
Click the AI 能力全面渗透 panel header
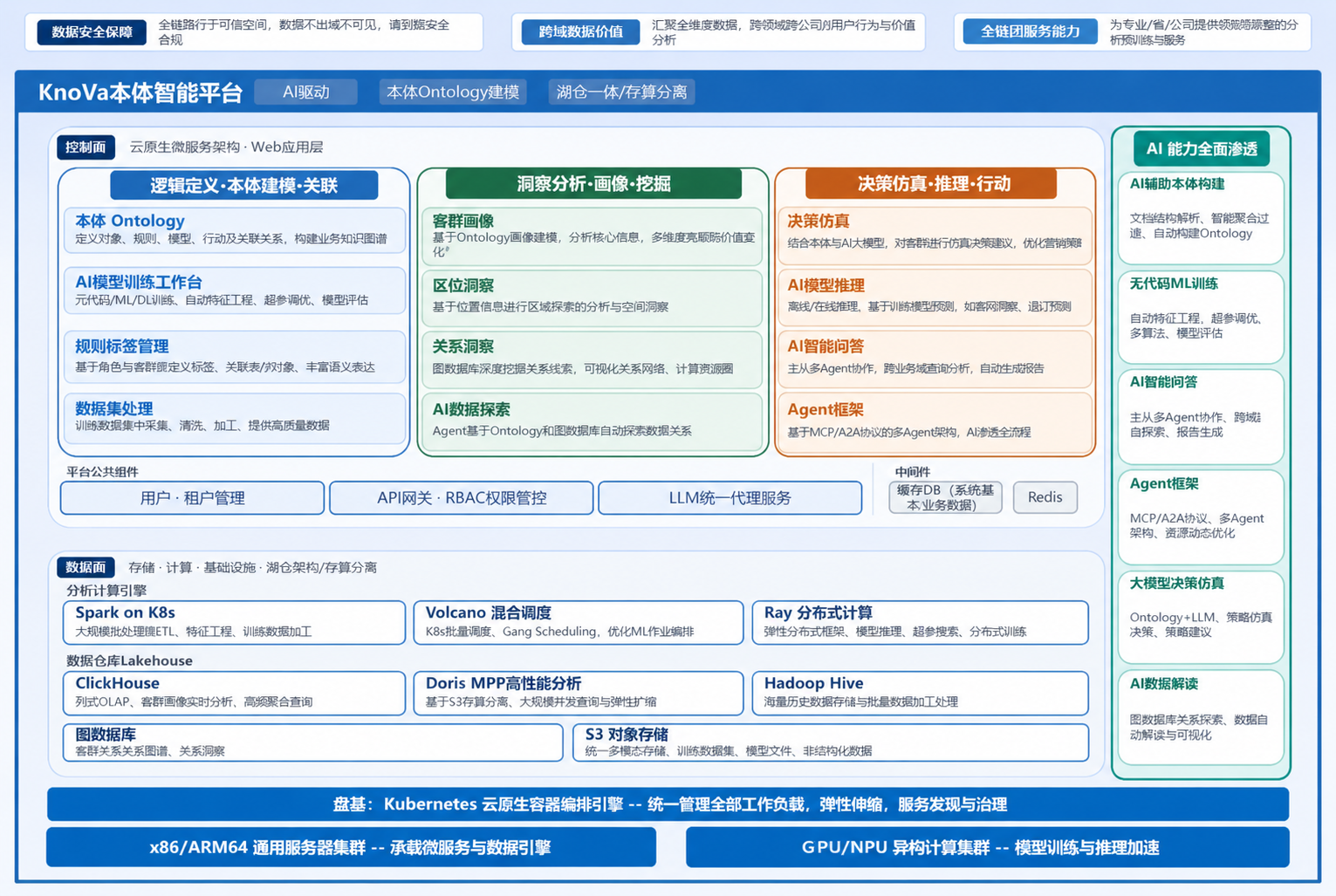(1202, 149)
